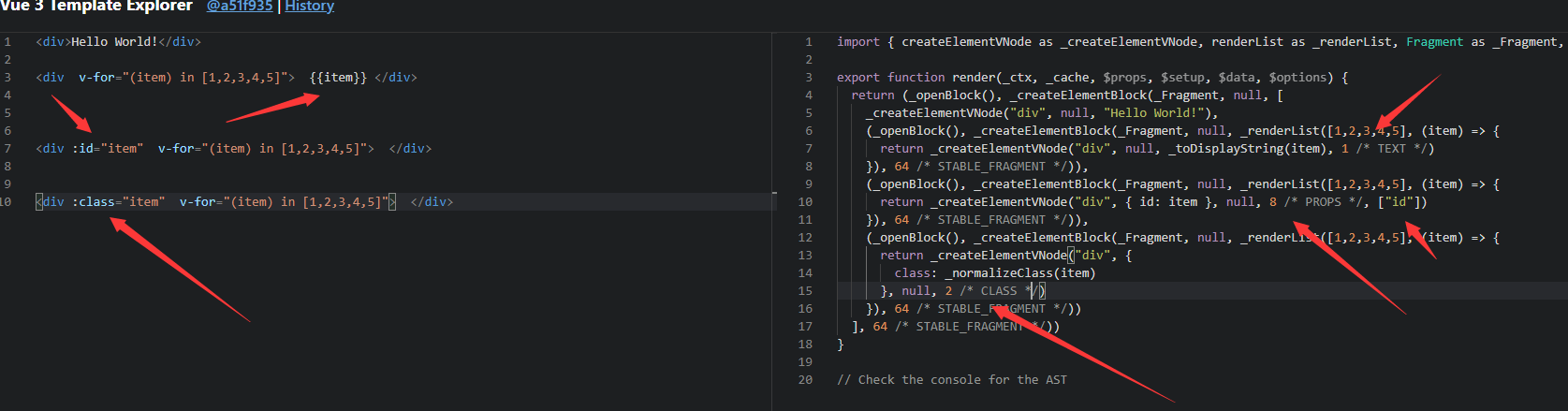This screenshot has height=411, width=1568.
Task: Click the ["id"] dynamic props array
Action: click(x=1401, y=202)
